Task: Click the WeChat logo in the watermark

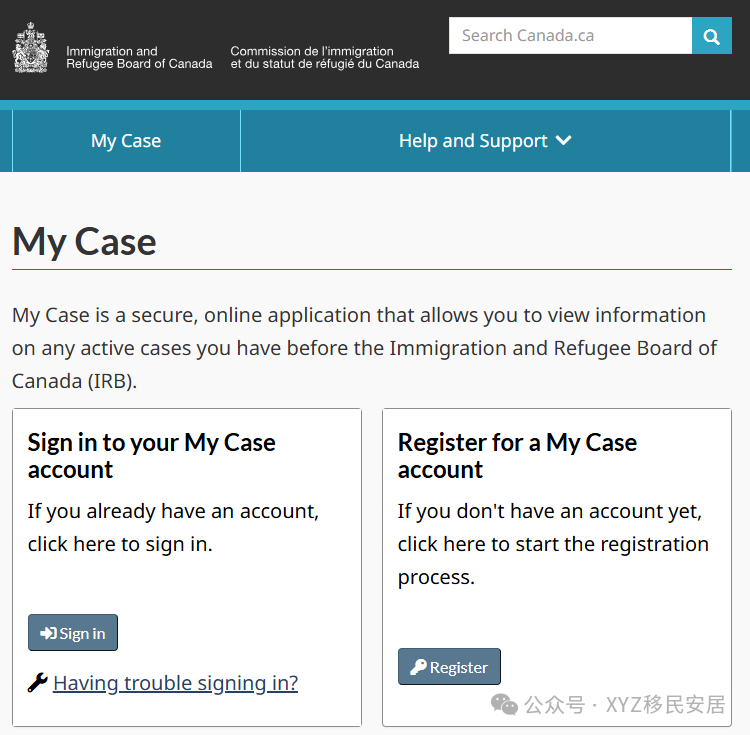Action: pyautogui.click(x=504, y=704)
